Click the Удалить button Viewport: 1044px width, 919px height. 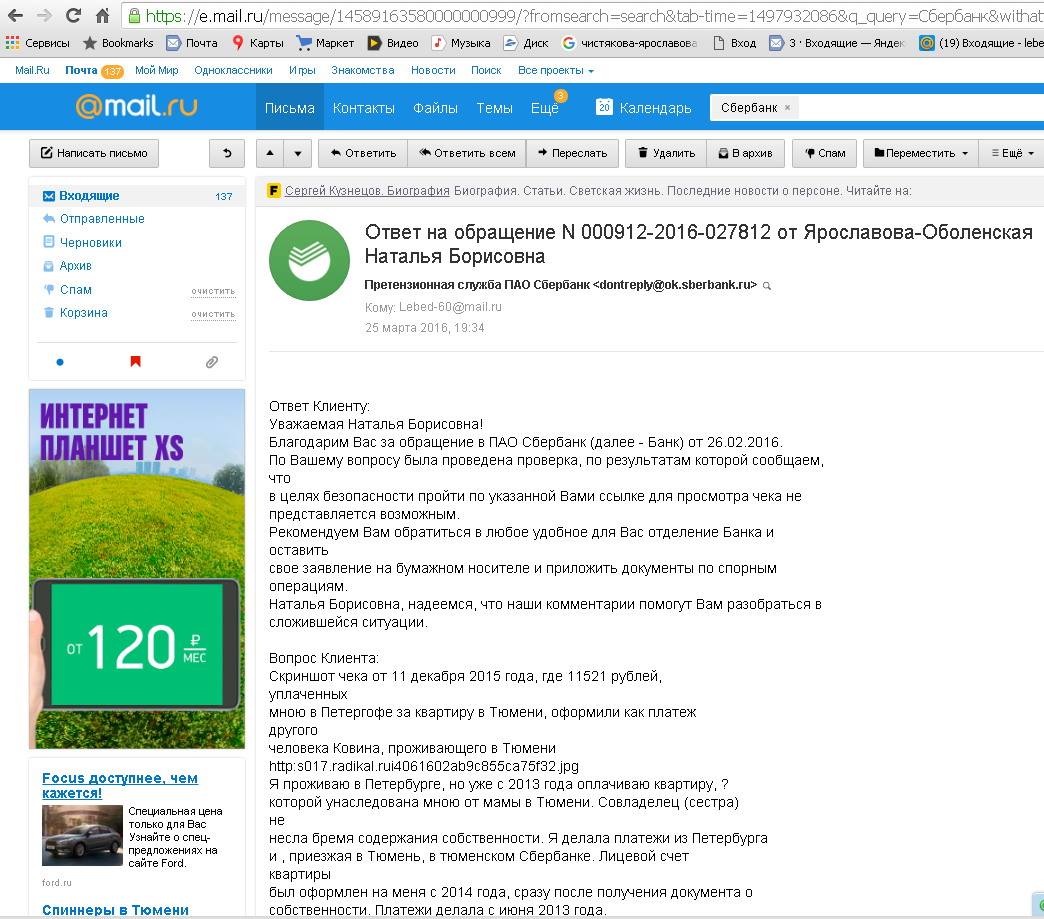click(x=666, y=153)
